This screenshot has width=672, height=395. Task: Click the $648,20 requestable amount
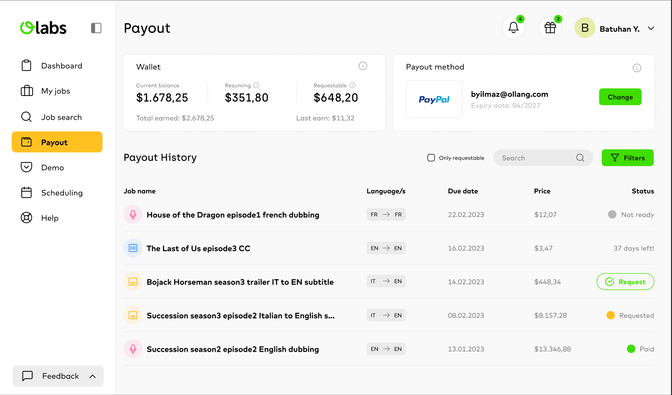[336, 98]
